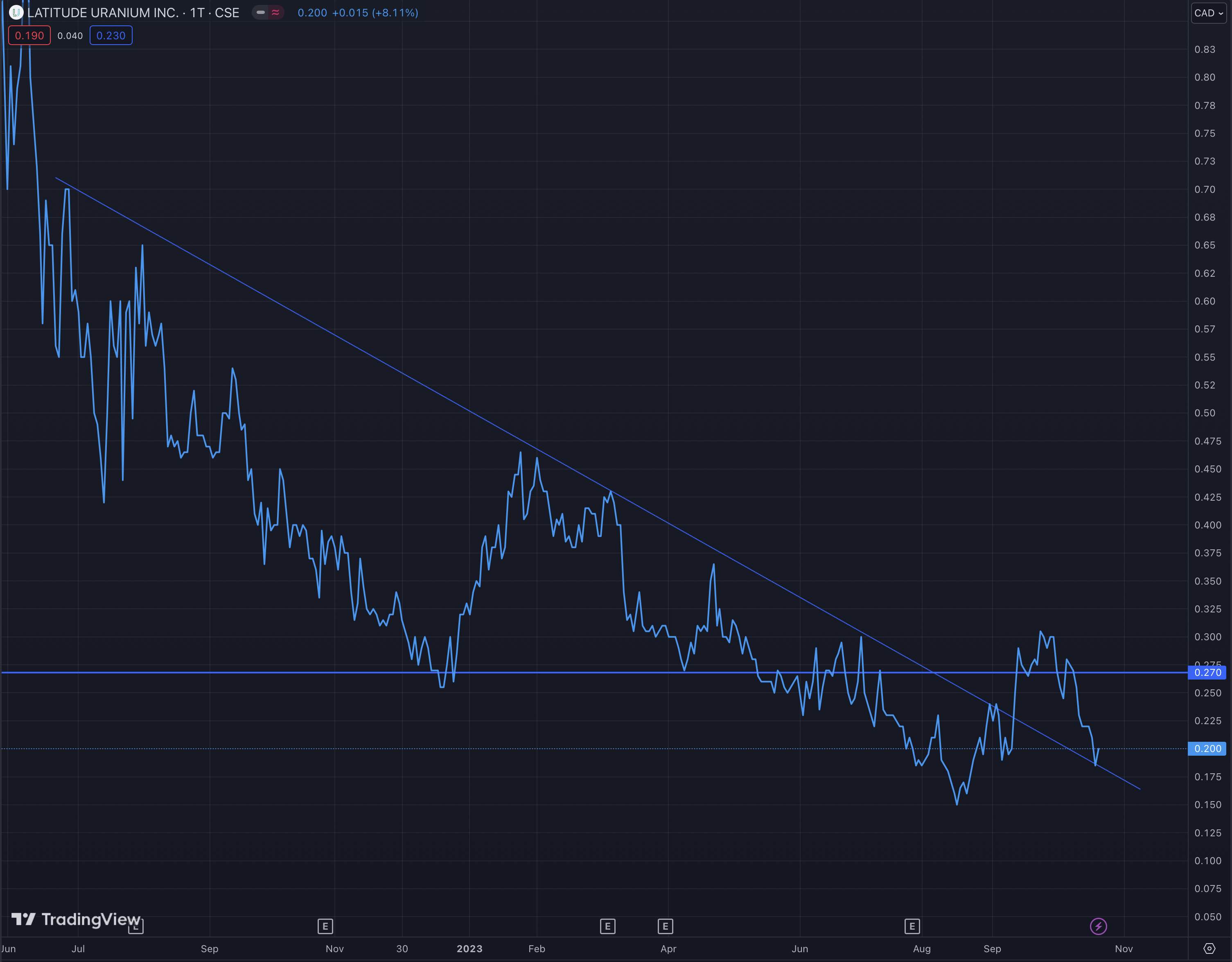
Task: Select the 0.270 horizontal line price label
Action: point(1207,673)
